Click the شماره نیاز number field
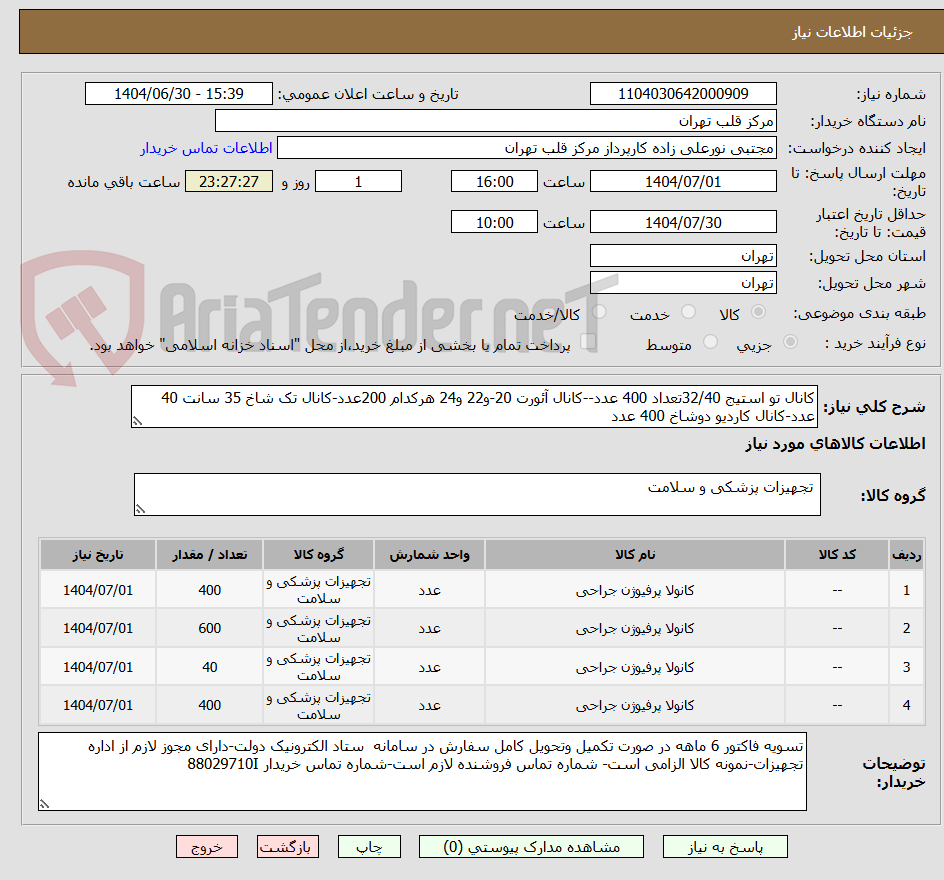The height and width of the screenshot is (880, 944). [682, 94]
